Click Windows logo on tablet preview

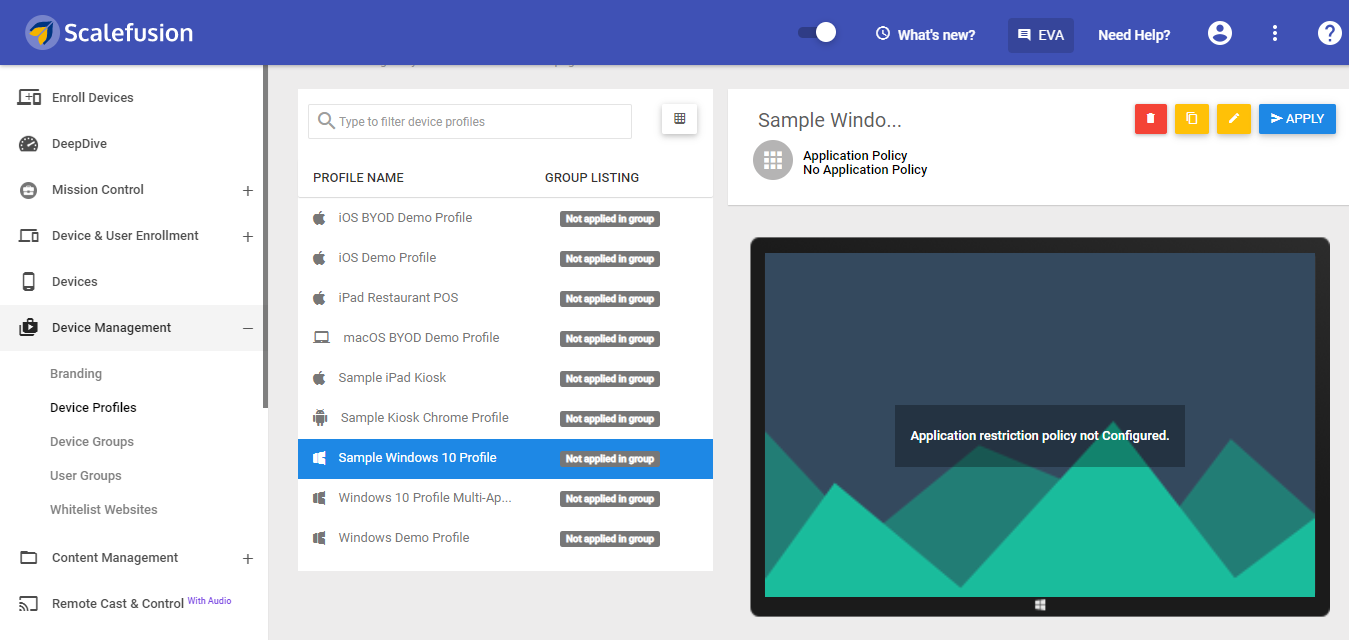pos(1040,605)
